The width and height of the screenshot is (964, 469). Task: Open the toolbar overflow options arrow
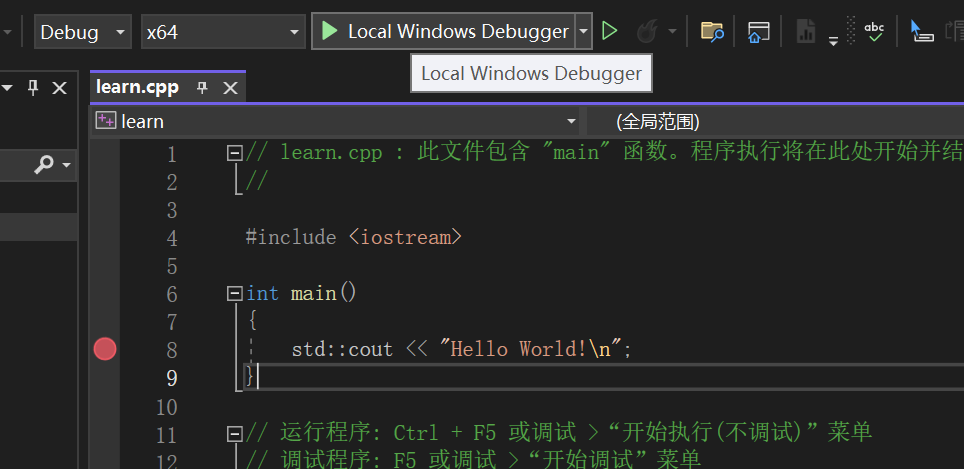833,41
